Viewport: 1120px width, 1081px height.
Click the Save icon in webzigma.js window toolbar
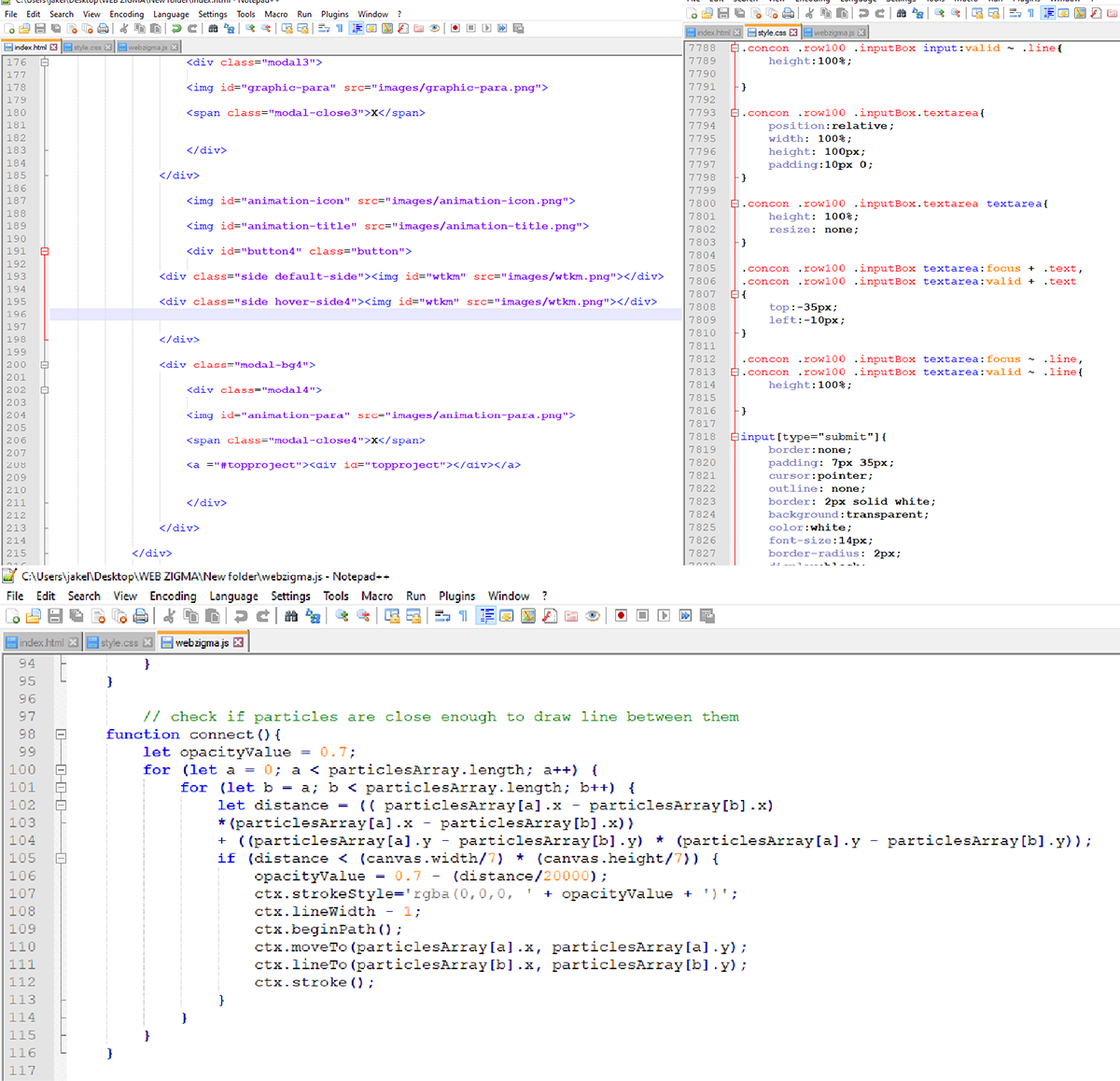coord(55,615)
